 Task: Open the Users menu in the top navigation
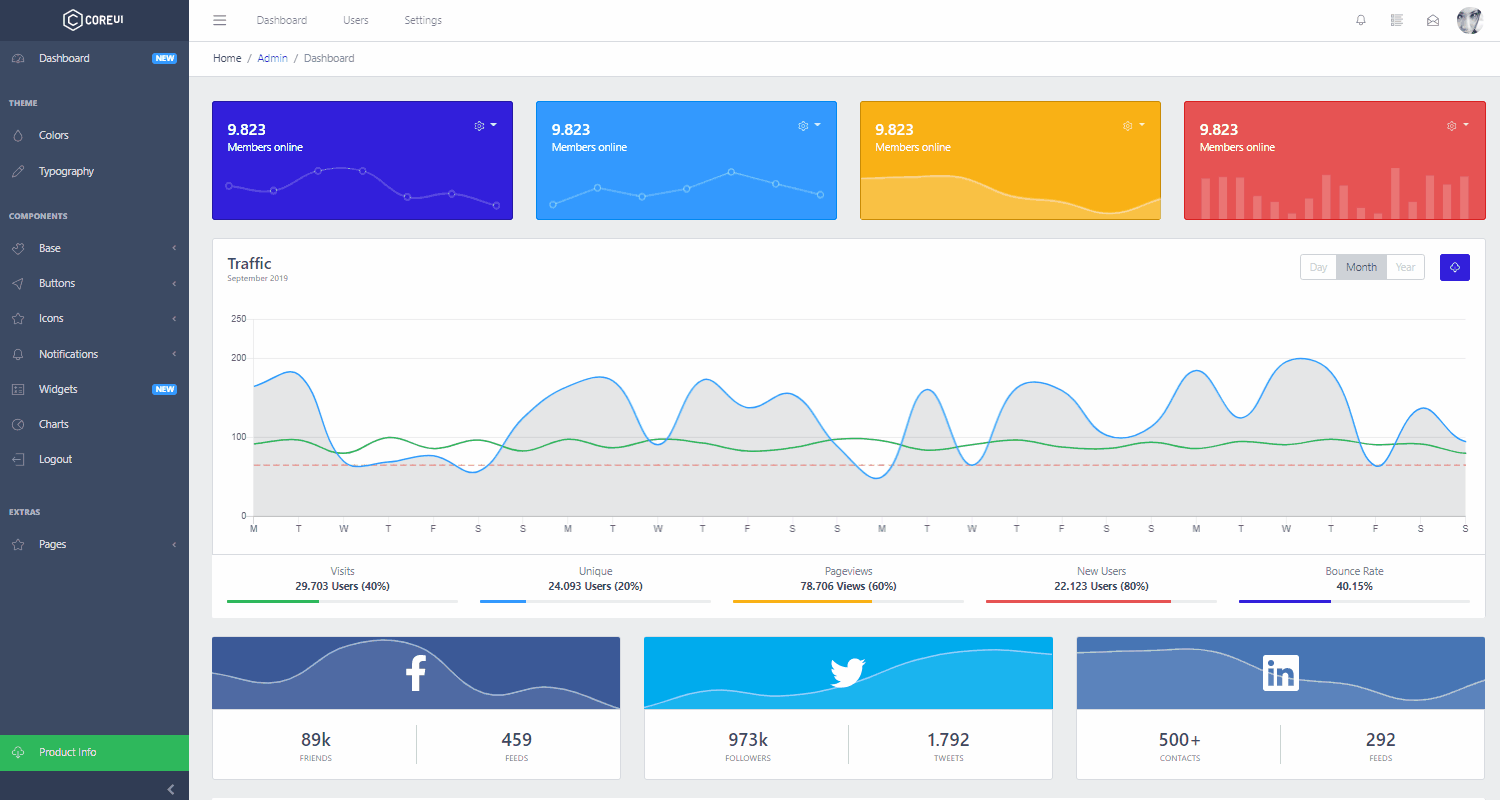coord(355,20)
